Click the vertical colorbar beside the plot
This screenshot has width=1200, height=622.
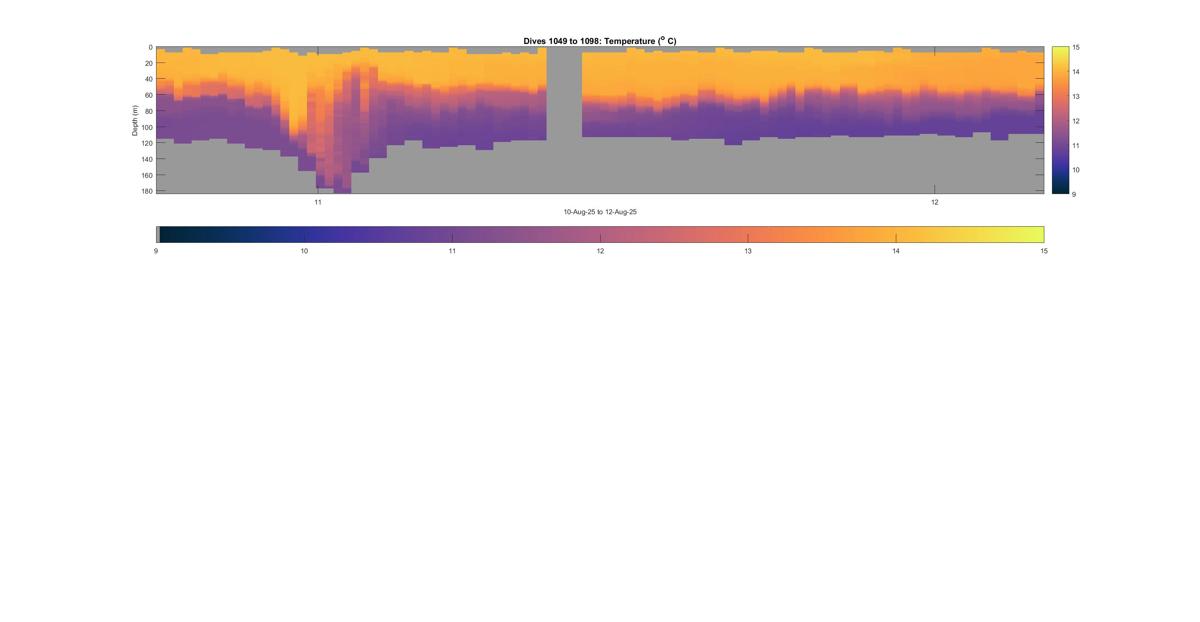point(1060,120)
